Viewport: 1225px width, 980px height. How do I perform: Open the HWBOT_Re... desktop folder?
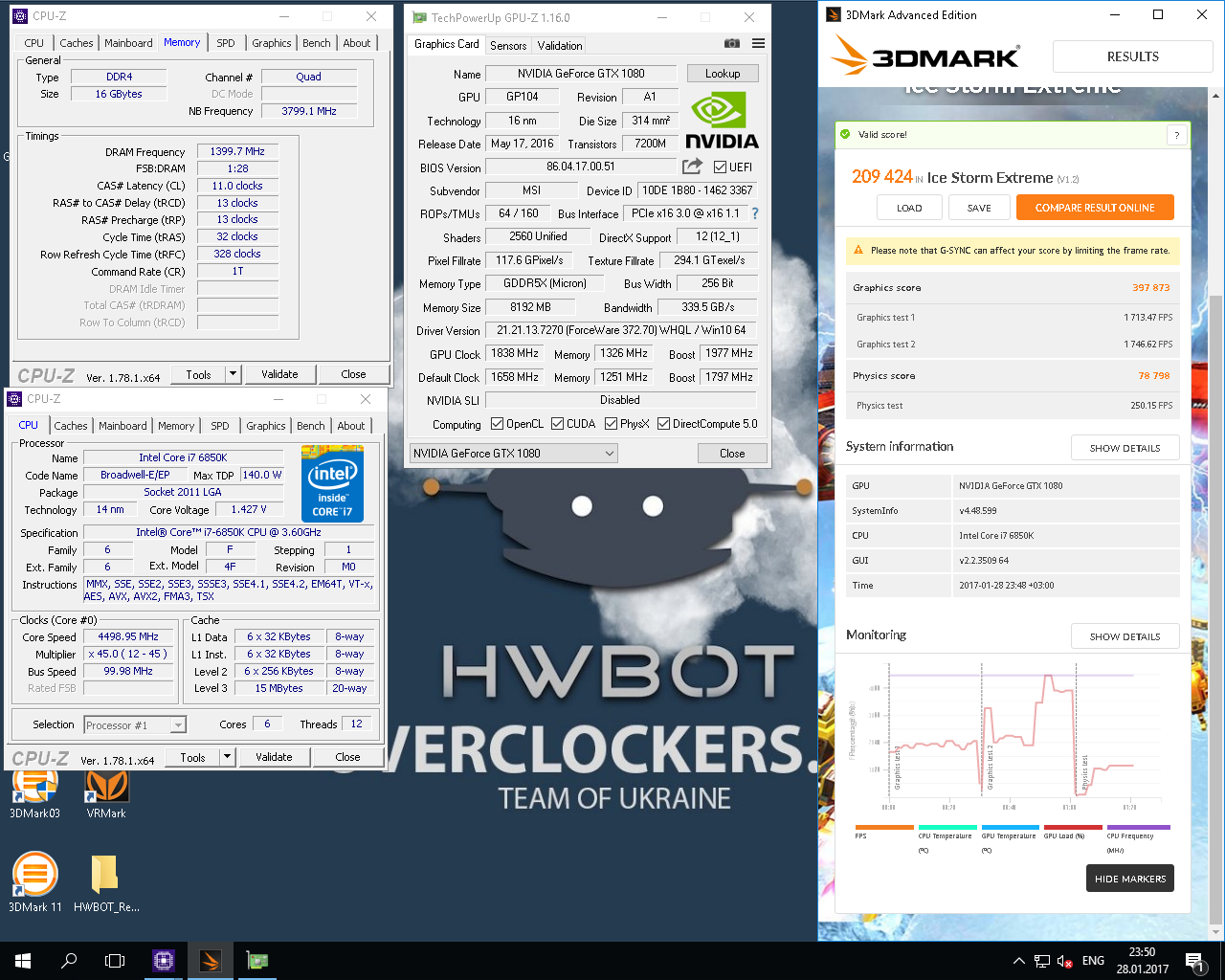pyautogui.click(x=106, y=882)
